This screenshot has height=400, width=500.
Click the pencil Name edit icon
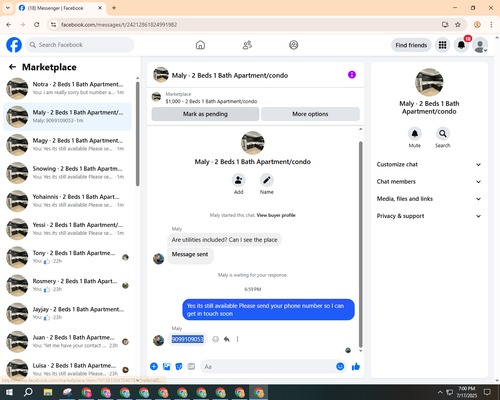(x=267, y=180)
